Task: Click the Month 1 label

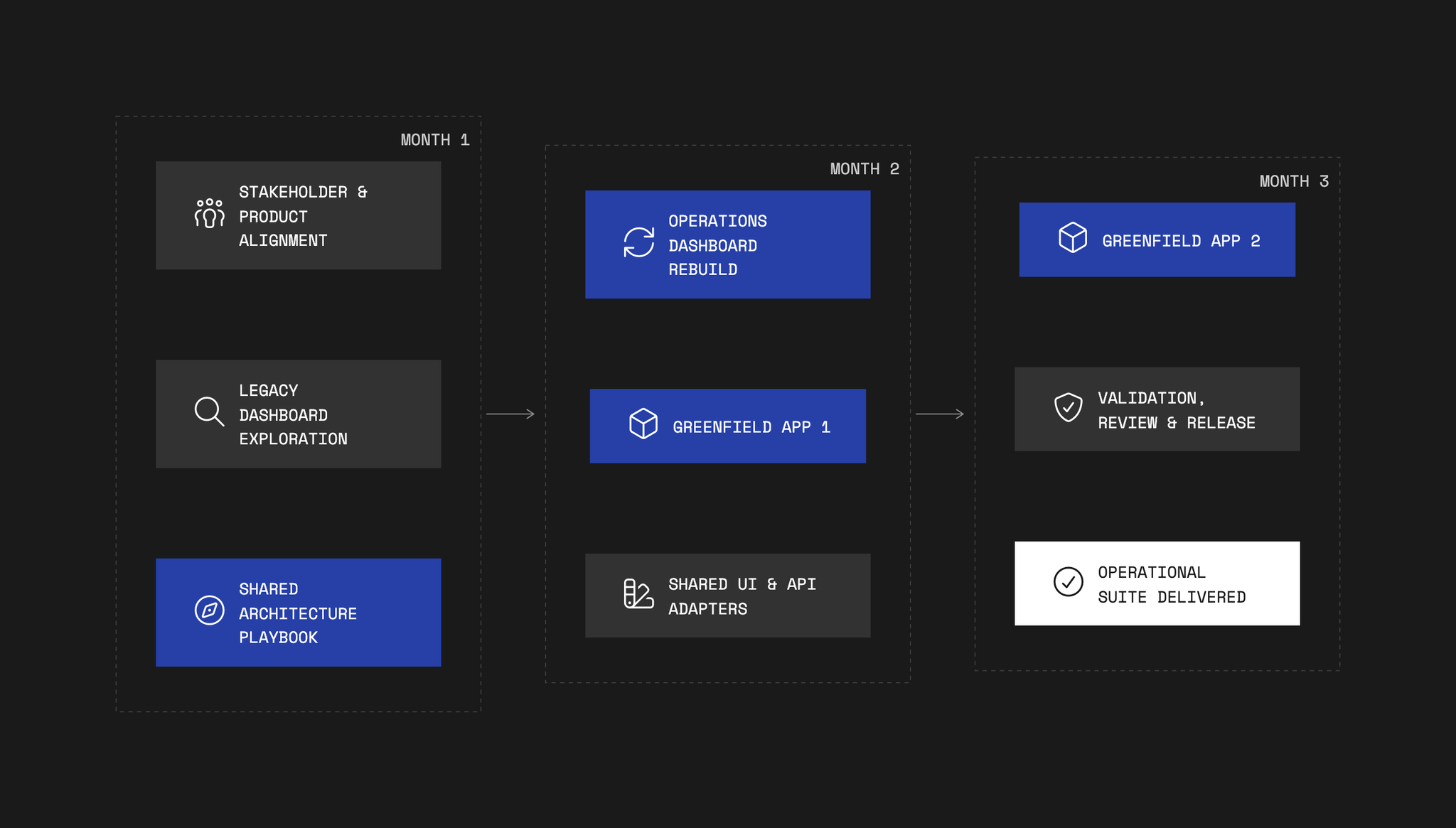Action: pyautogui.click(x=435, y=140)
